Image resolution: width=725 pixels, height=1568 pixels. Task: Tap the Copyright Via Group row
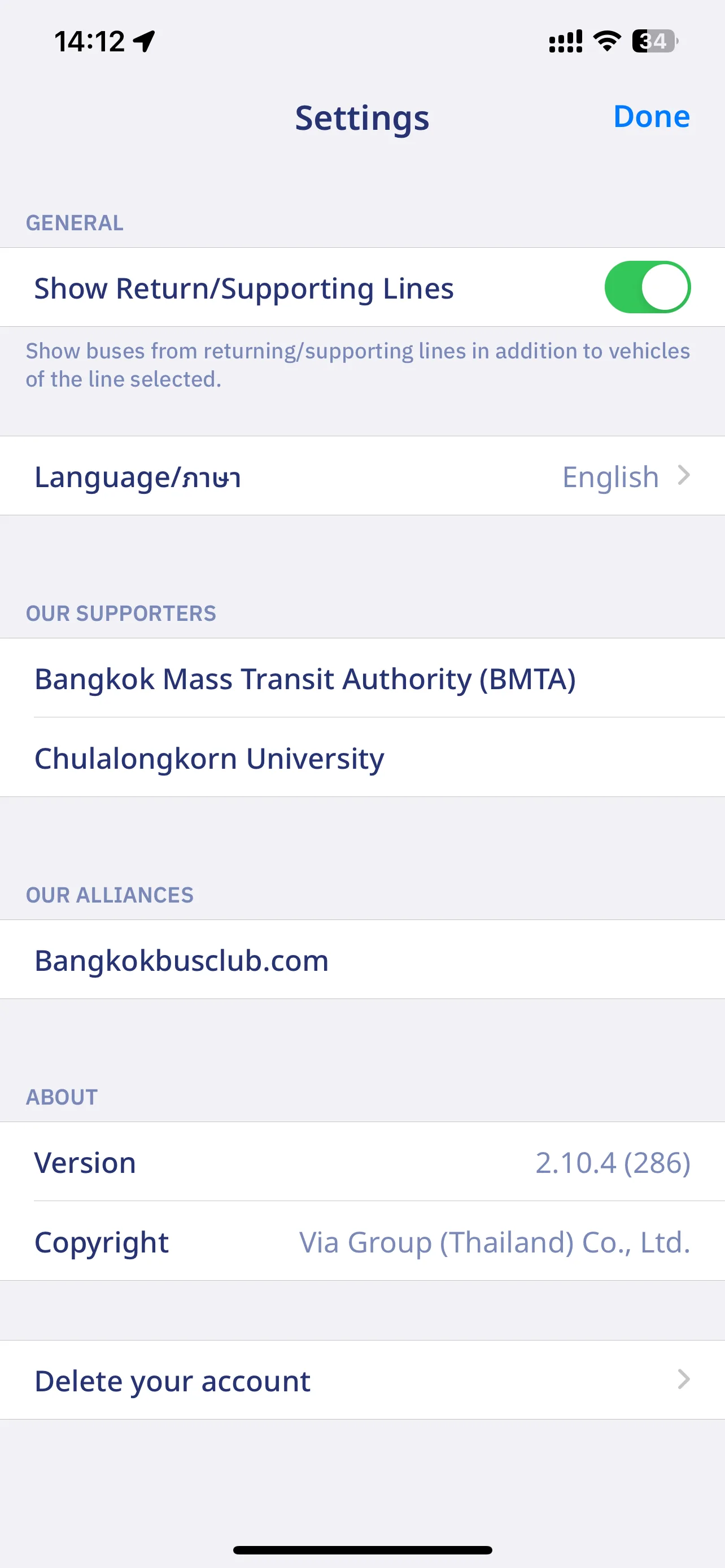(x=362, y=1241)
